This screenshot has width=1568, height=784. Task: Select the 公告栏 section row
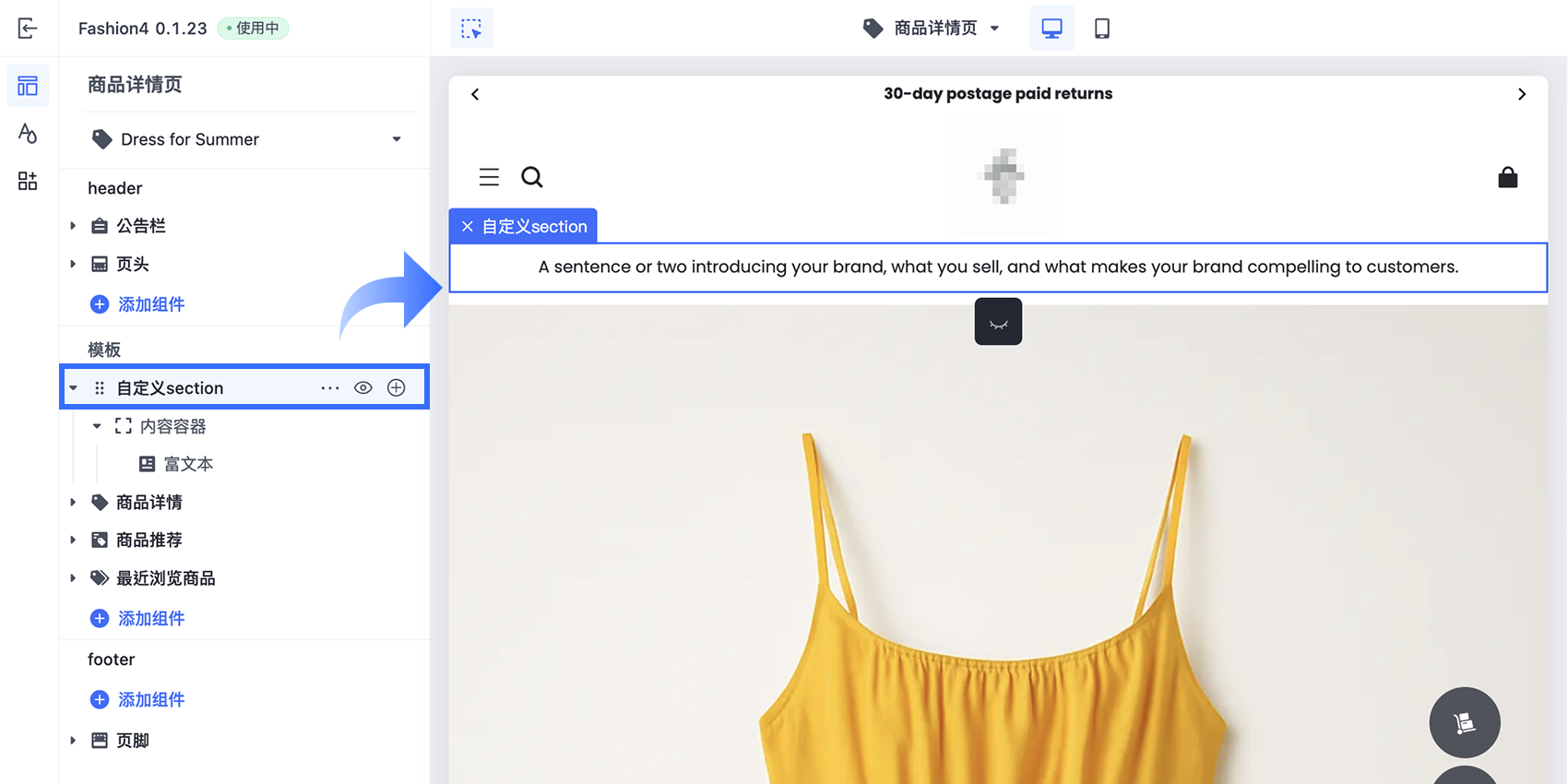point(244,226)
